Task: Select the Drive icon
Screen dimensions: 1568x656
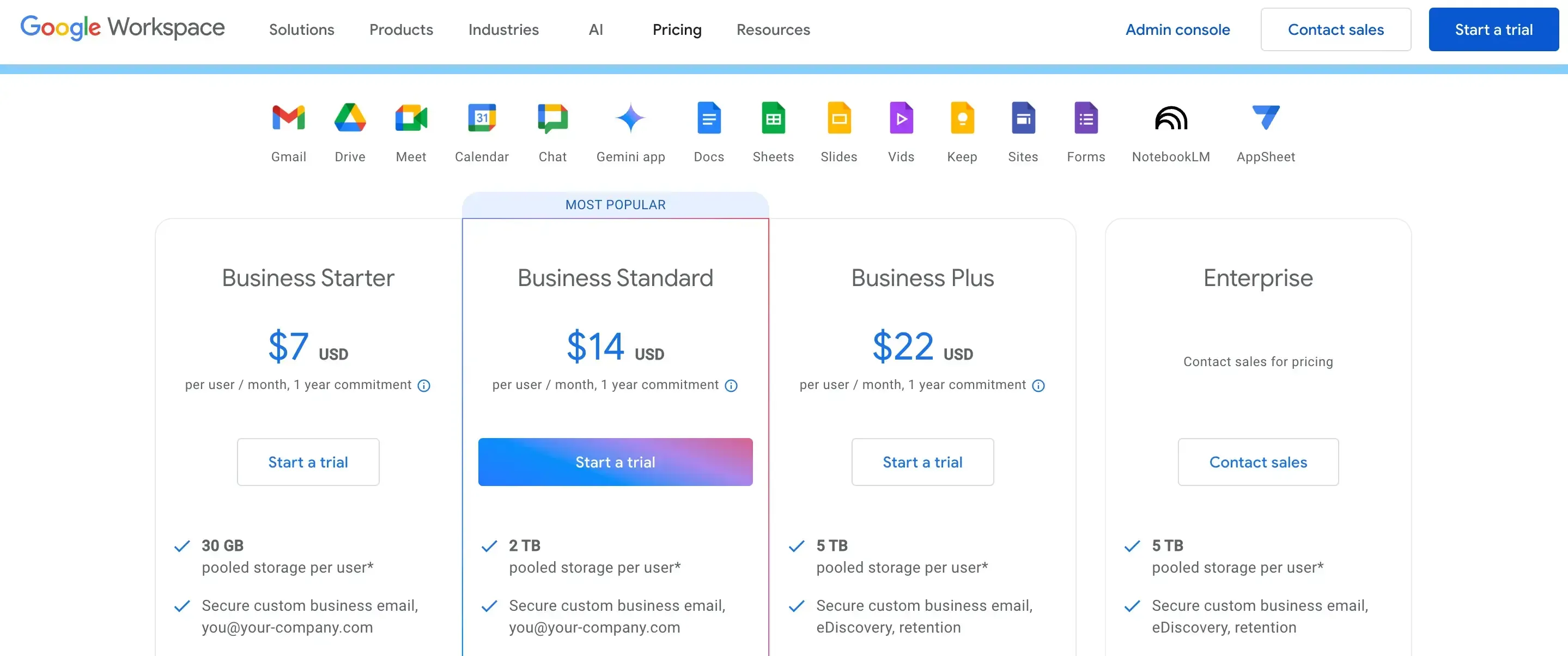Action: pos(350,119)
